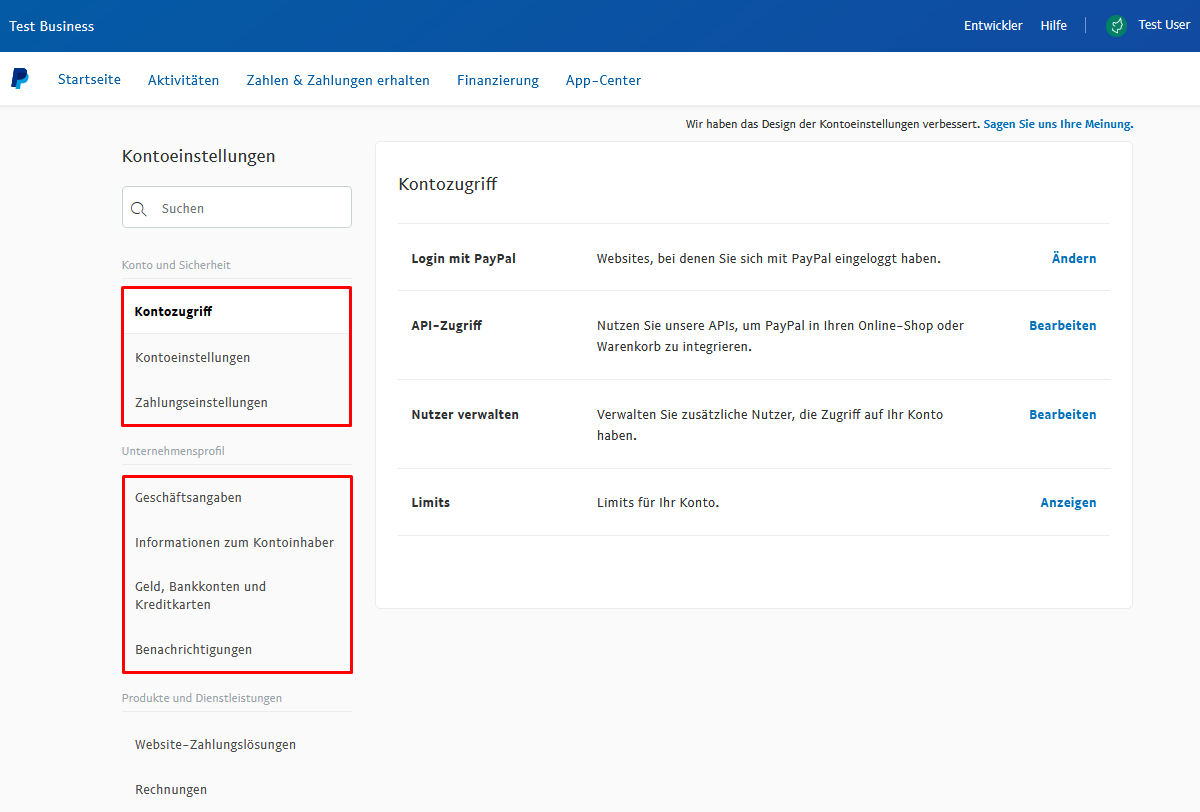Viewport: 1200px width, 812px height.
Task: Open Informationen zum Kontoinhaber
Action: click(x=236, y=543)
